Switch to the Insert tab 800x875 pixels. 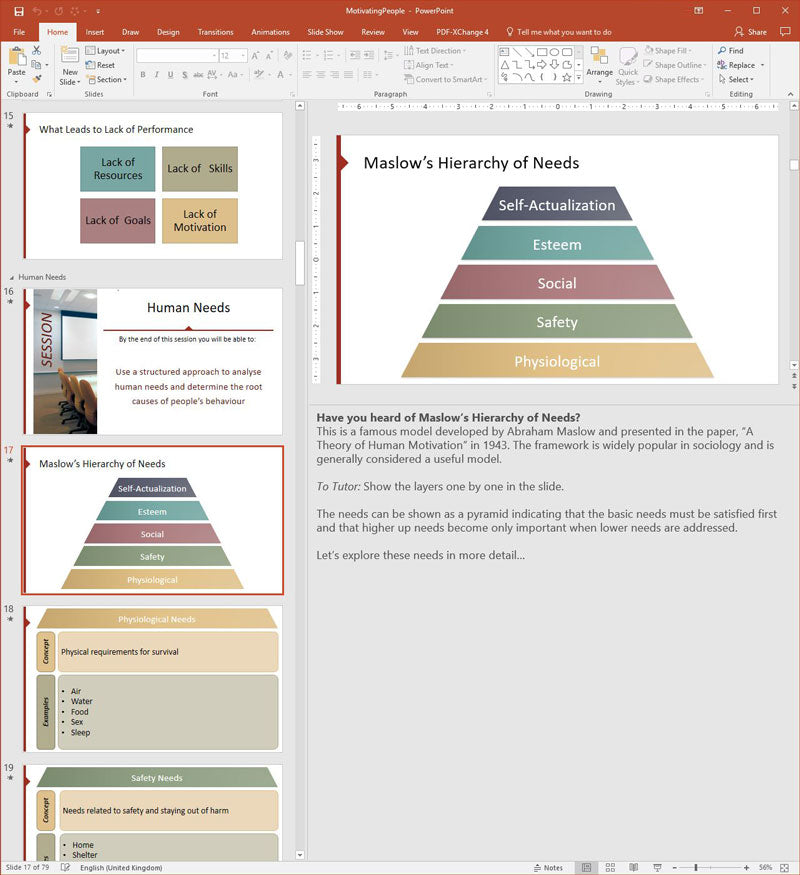coord(94,32)
